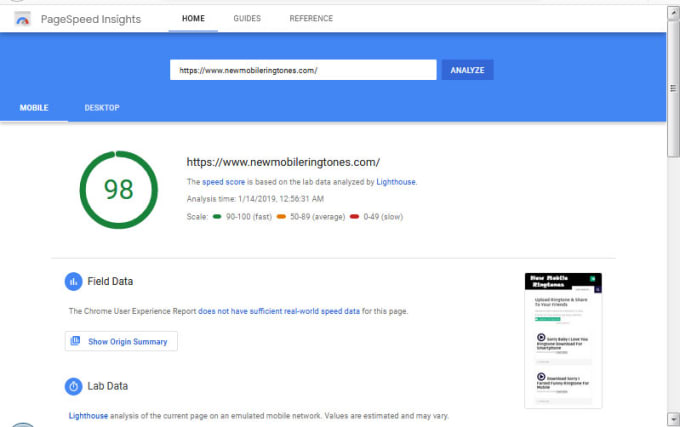Click the Analysis time text

pyautogui.click(x=255, y=199)
